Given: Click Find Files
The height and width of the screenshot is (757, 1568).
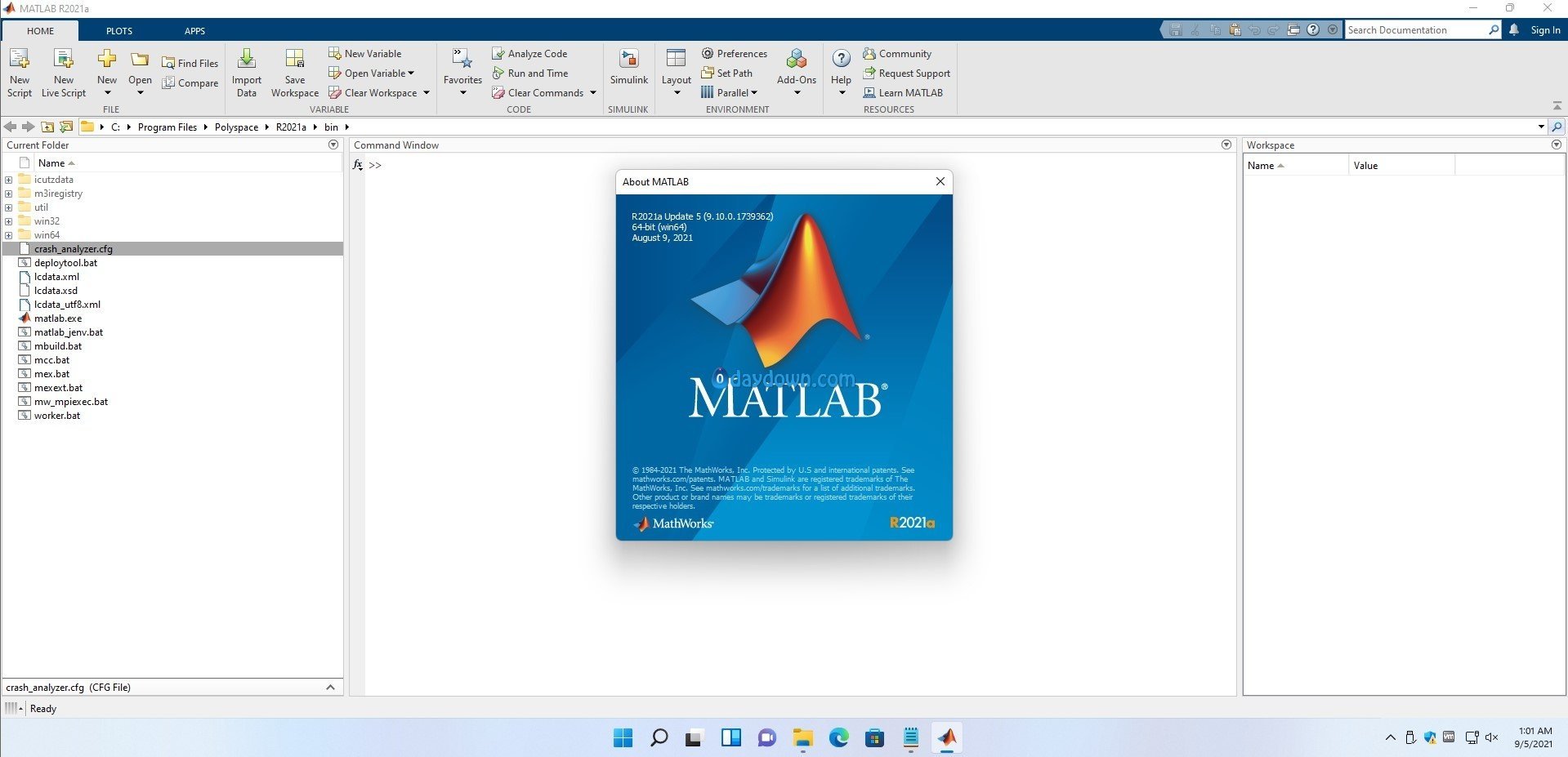Looking at the screenshot, I should [x=190, y=63].
